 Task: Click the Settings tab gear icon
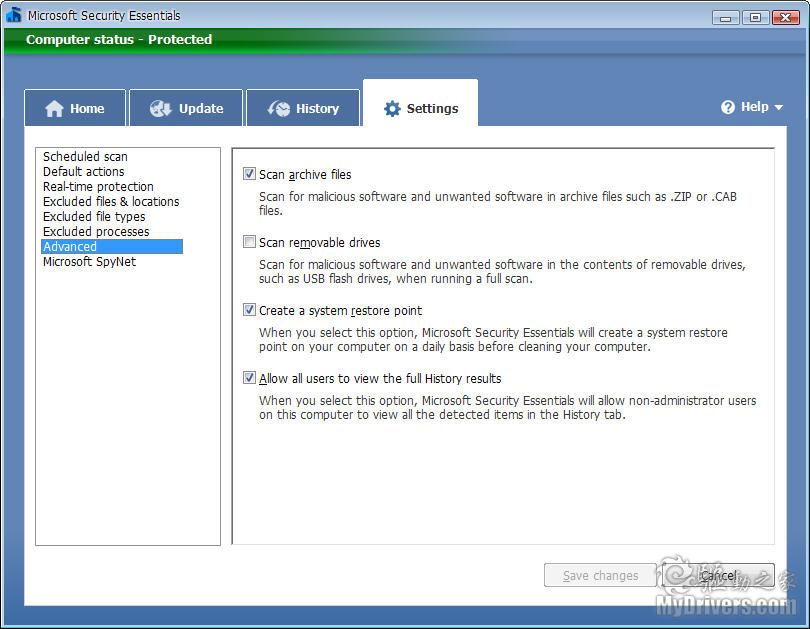(392, 109)
